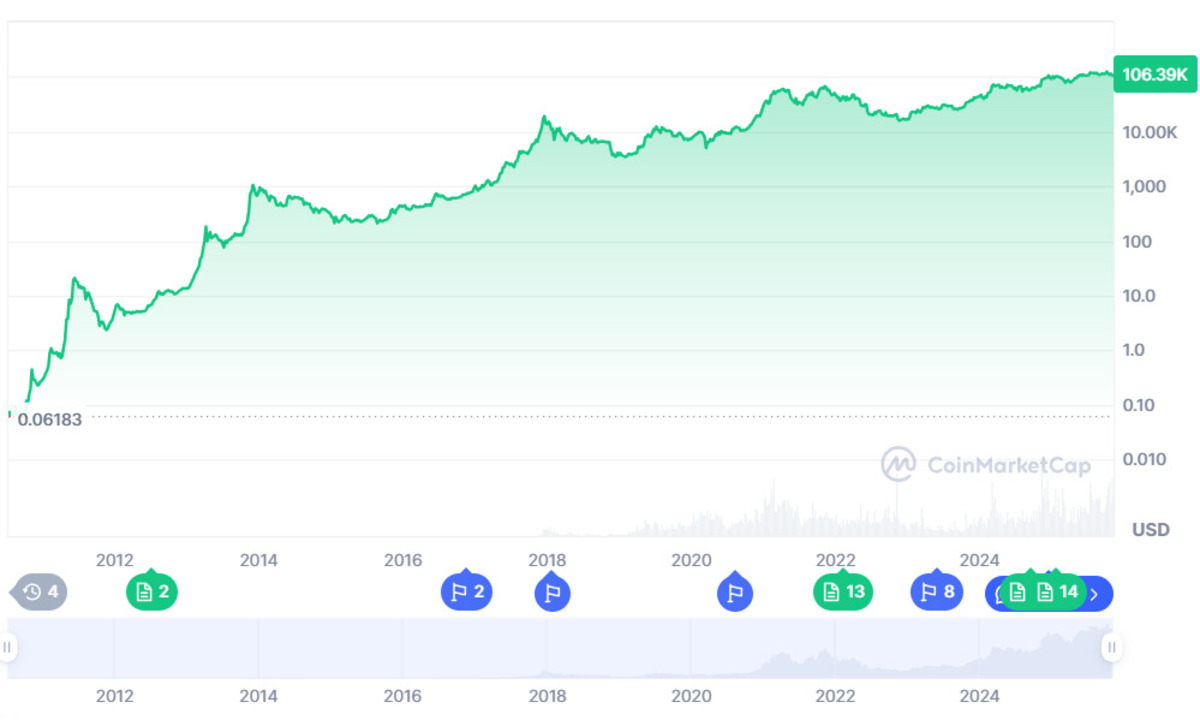This screenshot has width=1200, height=720.
Task: Click the left range slider handle
Action: [x=8, y=647]
